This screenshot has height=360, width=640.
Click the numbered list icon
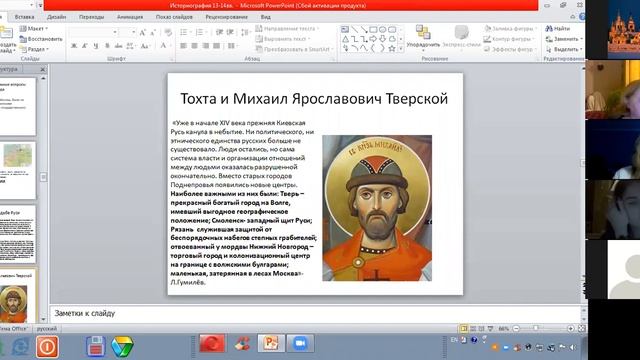pos(200,32)
